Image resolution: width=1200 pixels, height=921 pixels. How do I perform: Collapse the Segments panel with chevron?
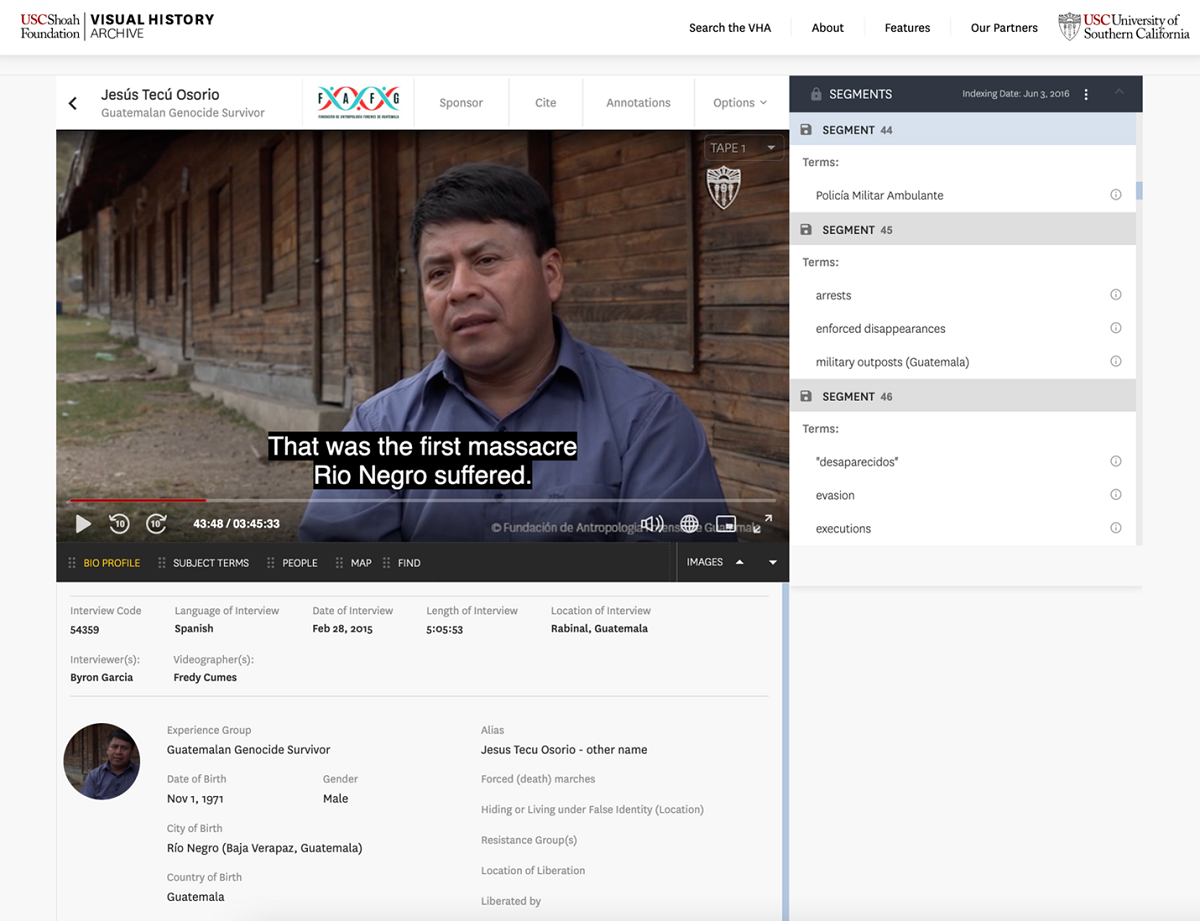[x=1119, y=92]
